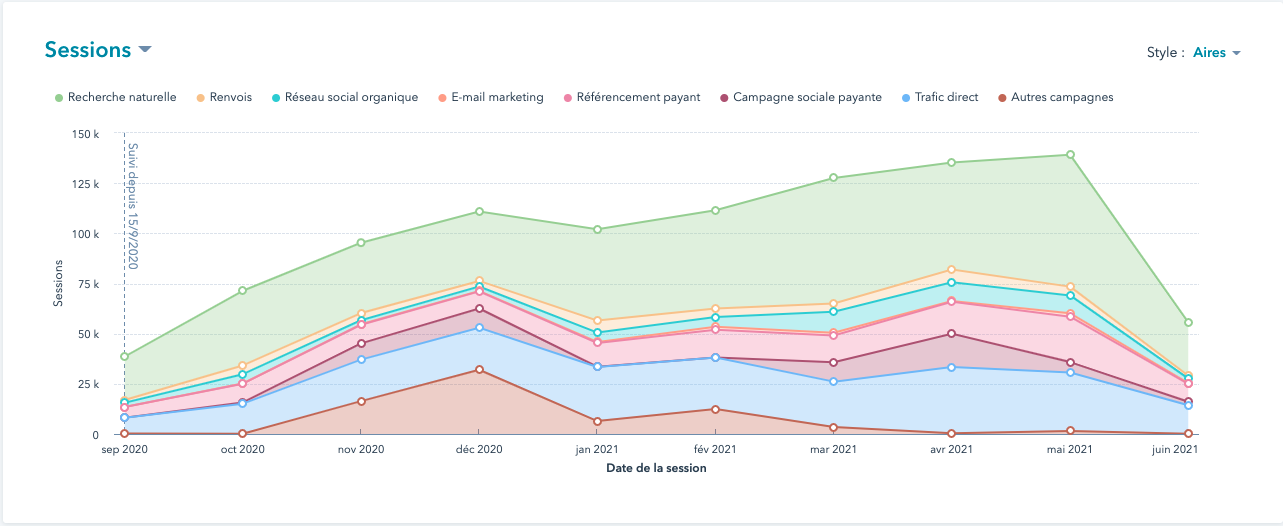Click the 'juin 2021' x-axis label

[x=1174, y=450]
